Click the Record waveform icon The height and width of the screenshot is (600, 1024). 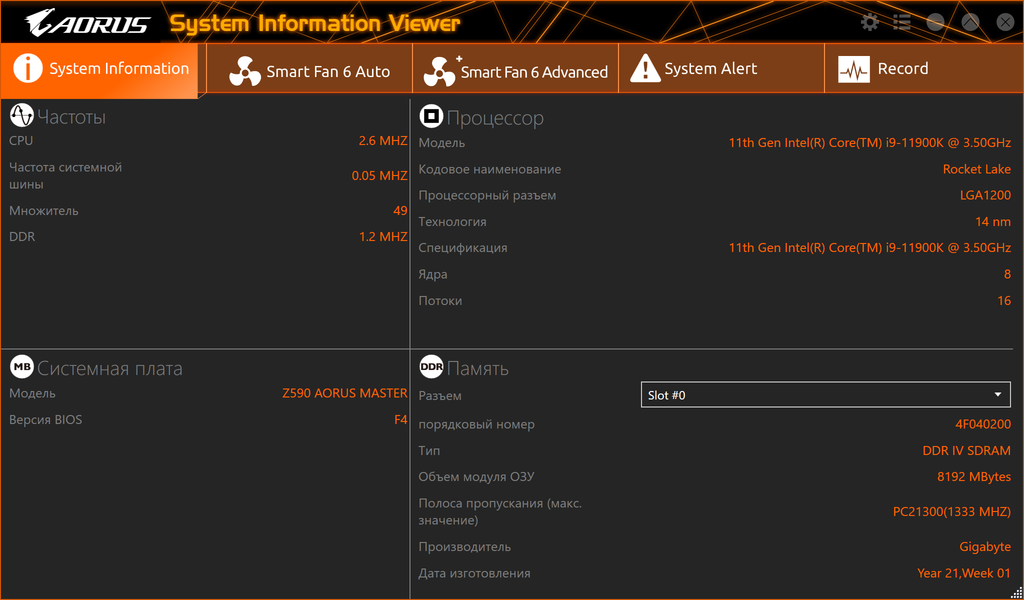point(854,69)
